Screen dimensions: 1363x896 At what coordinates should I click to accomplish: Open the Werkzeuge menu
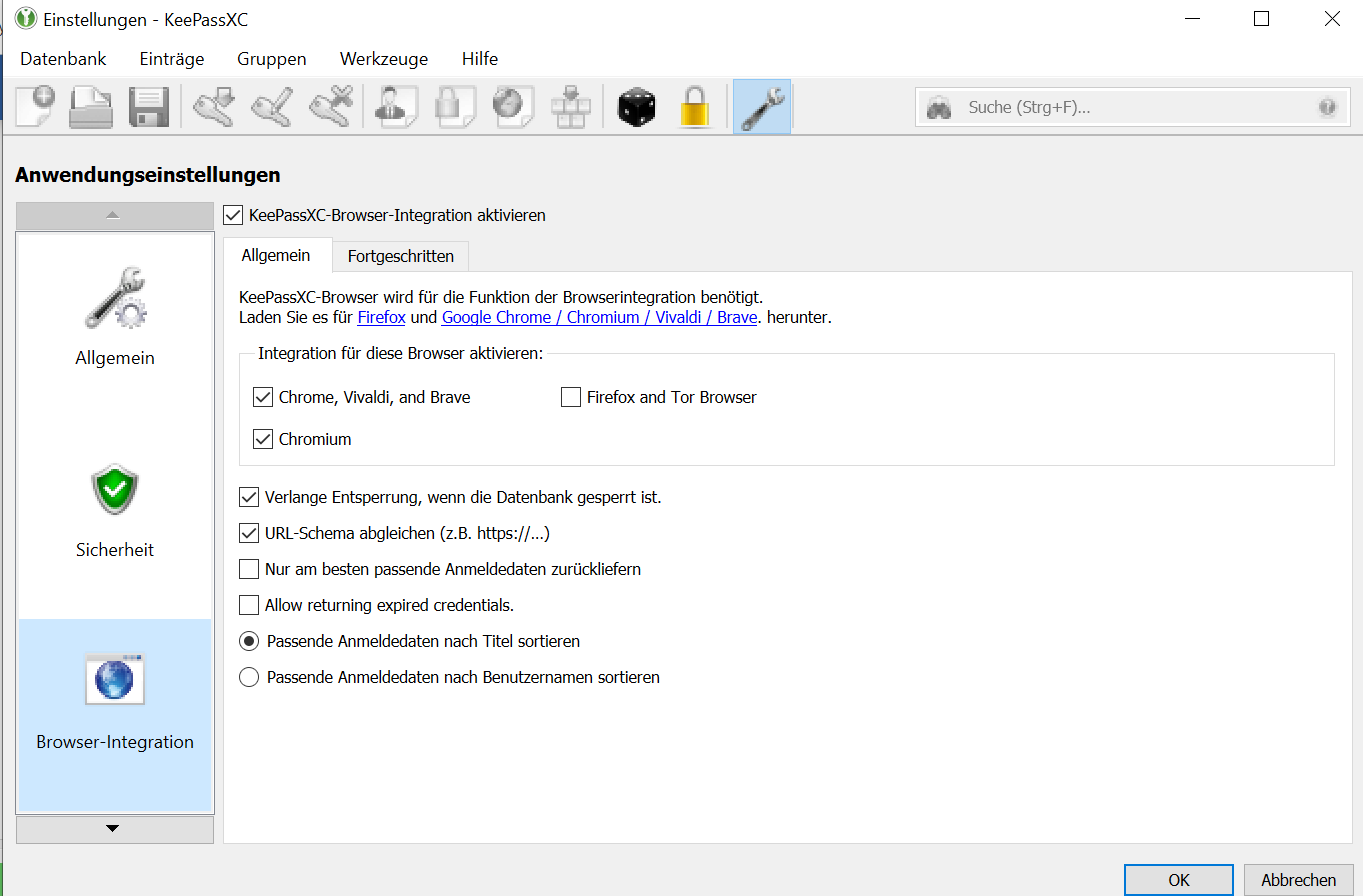pos(384,59)
